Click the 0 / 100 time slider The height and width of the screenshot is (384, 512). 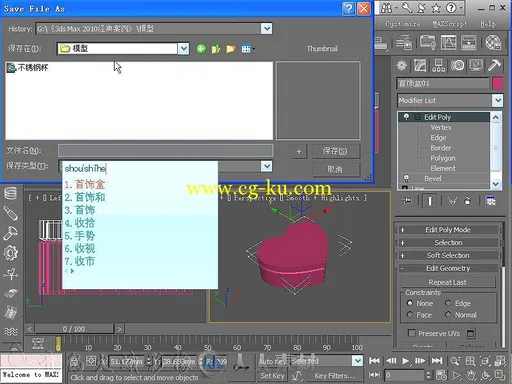[74, 329]
